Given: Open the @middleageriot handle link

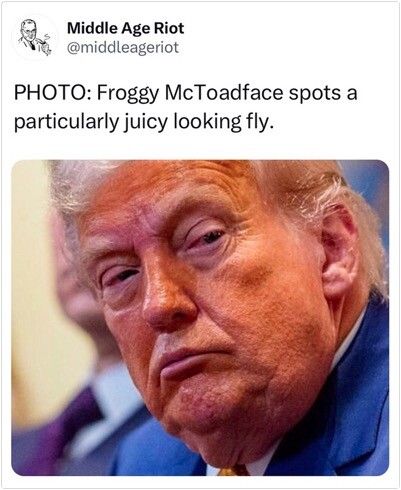Looking at the screenshot, I should click(x=123, y=47).
